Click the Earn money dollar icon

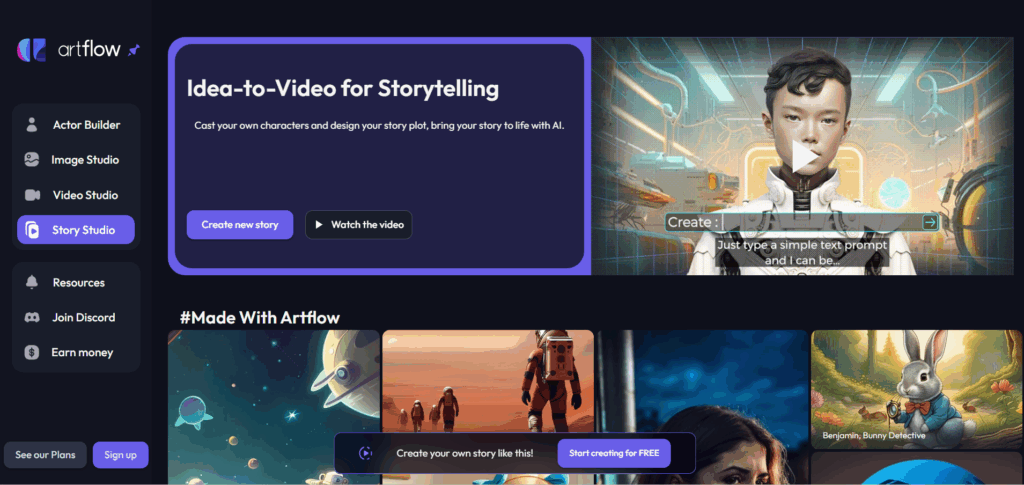[31, 352]
